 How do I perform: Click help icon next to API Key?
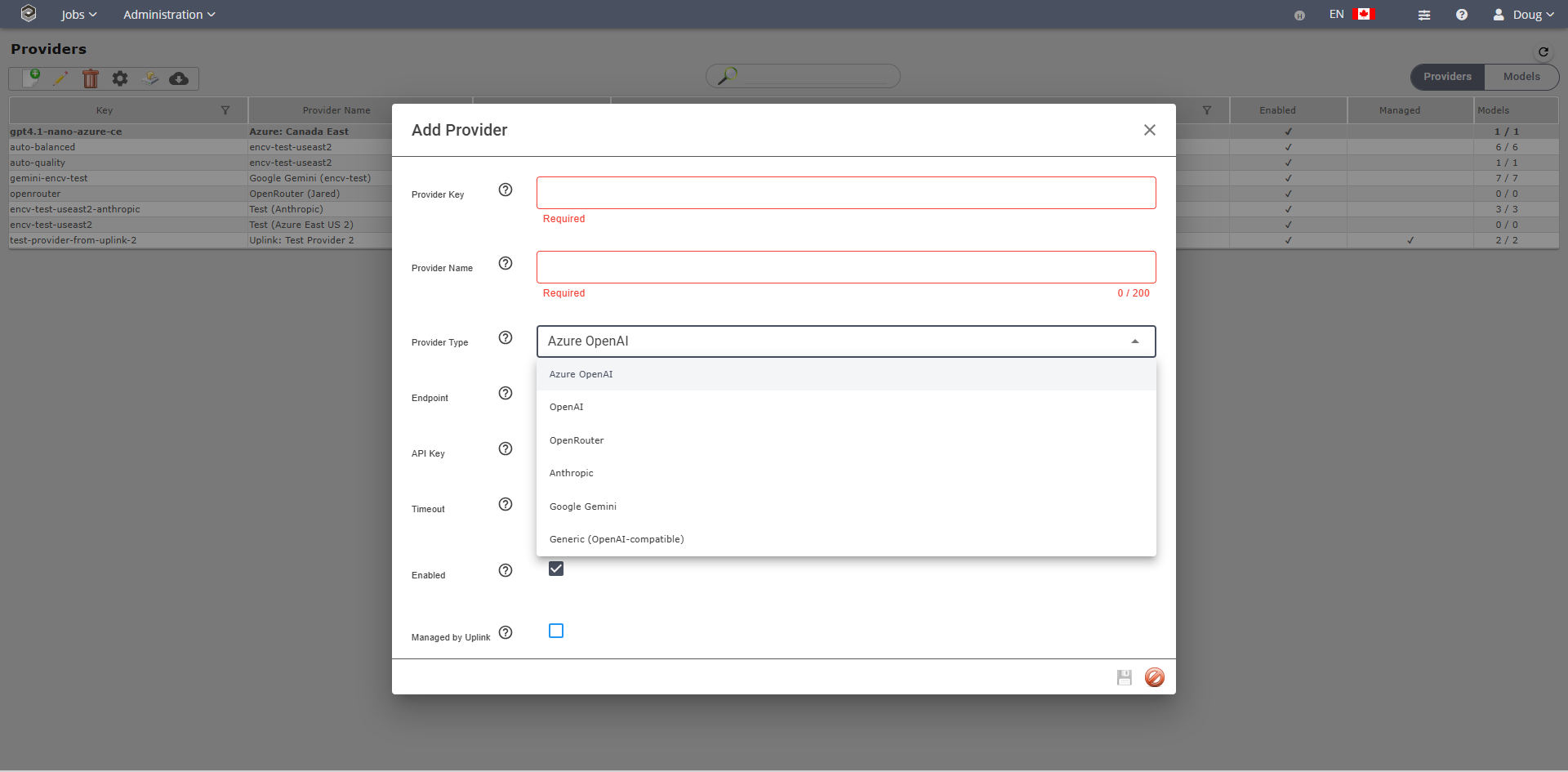506,448
